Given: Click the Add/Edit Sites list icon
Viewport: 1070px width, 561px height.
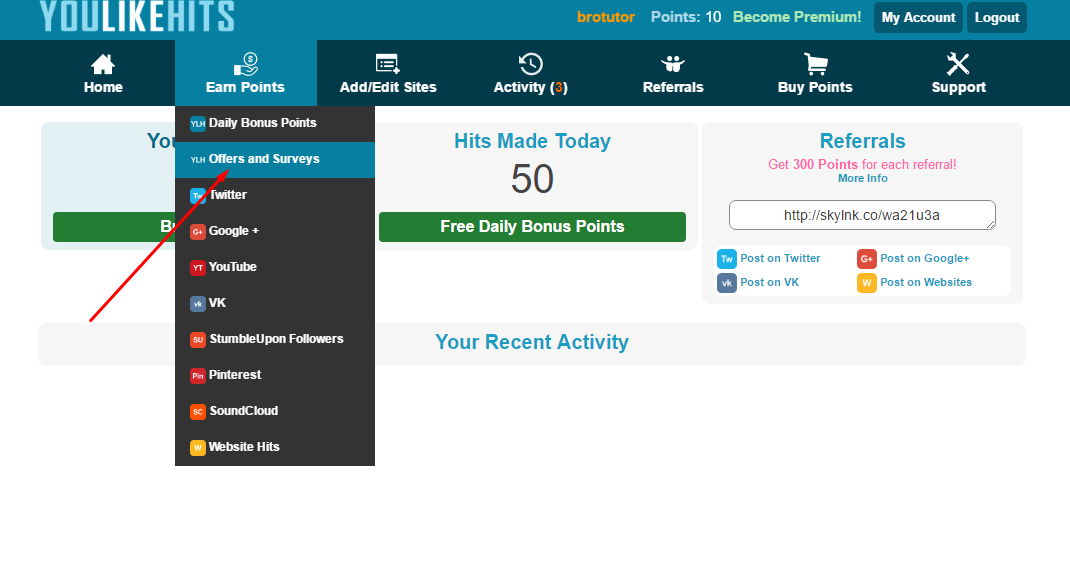Looking at the screenshot, I should pyautogui.click(x=388, y=64).
